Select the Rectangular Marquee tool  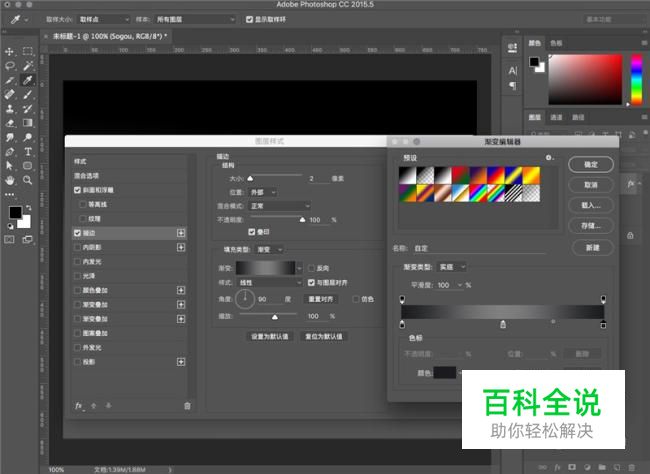(x=27, y=51)
